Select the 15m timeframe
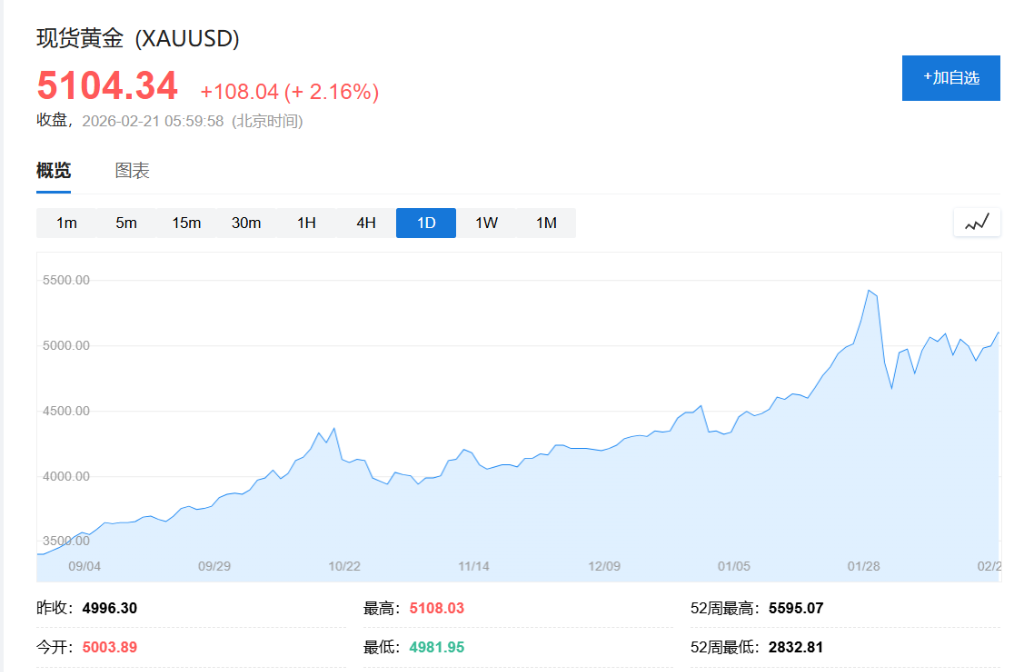The width and height of the screenshot is (1024, 672). pyautogui.click(x=186, y=222)
